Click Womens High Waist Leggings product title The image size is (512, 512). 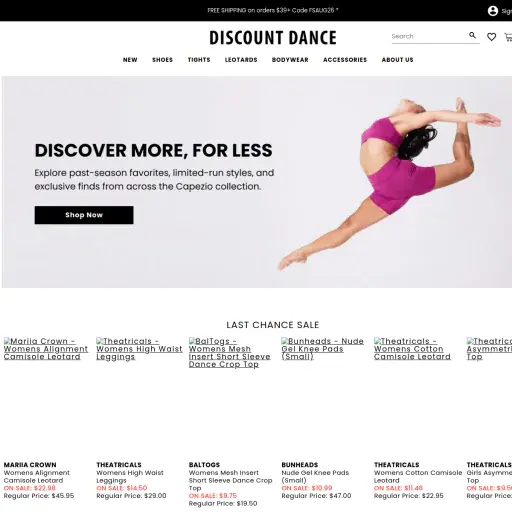(130, 477)
